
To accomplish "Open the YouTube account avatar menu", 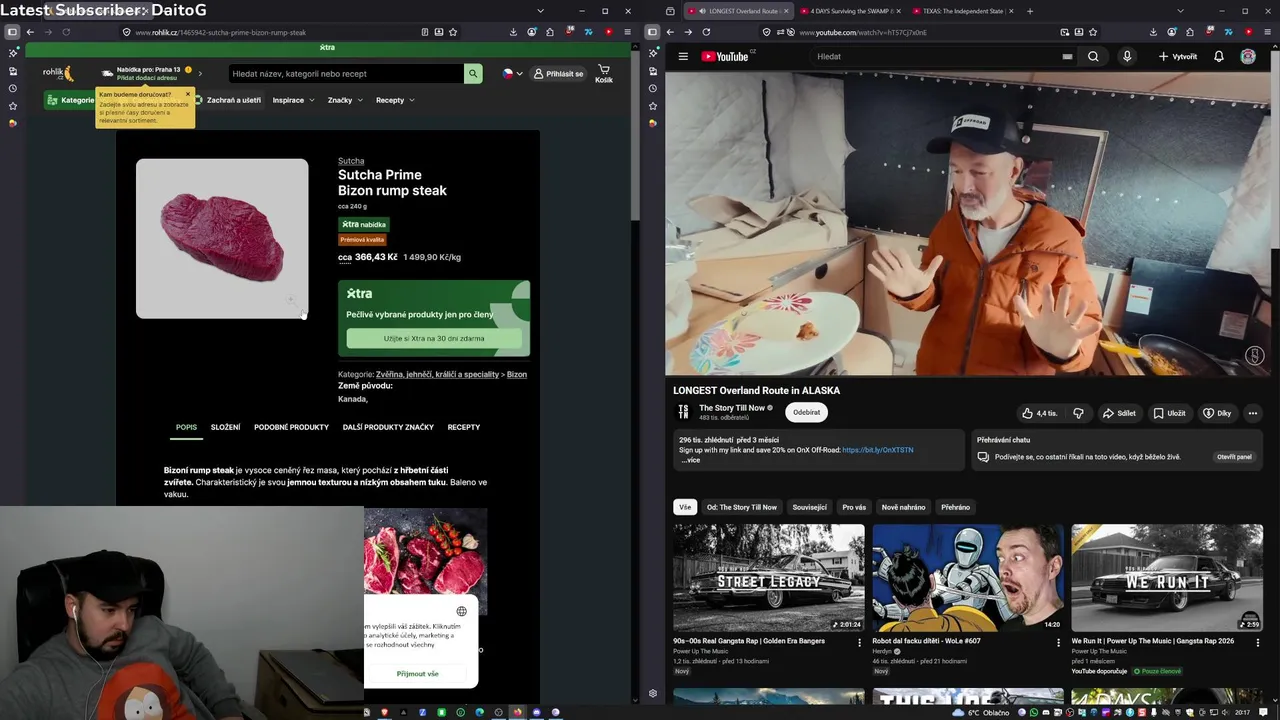I will [x=1248, y=56].
